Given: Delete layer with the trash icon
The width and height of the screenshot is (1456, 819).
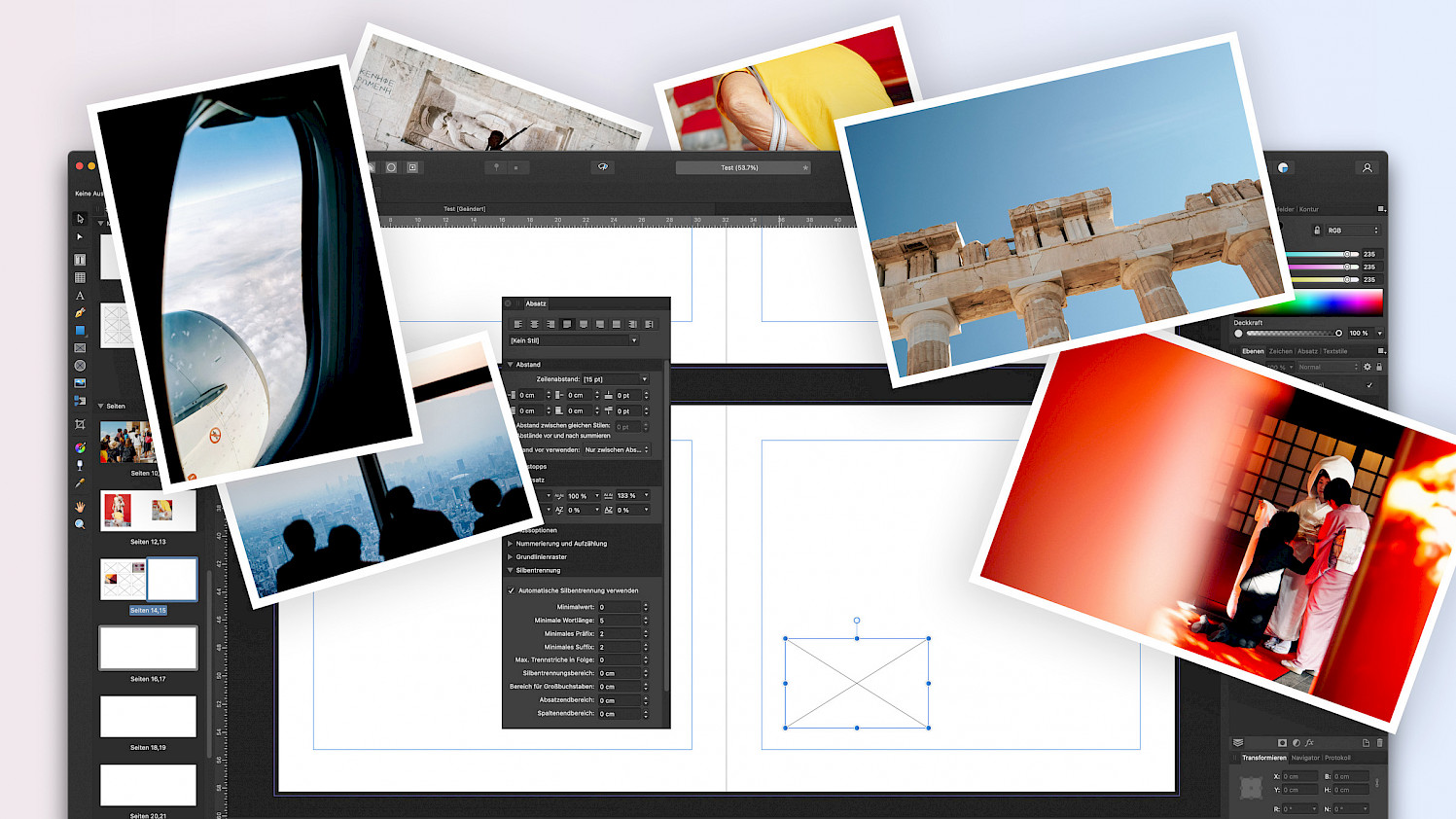Looking at the screenshot, I should (1379, 743).
